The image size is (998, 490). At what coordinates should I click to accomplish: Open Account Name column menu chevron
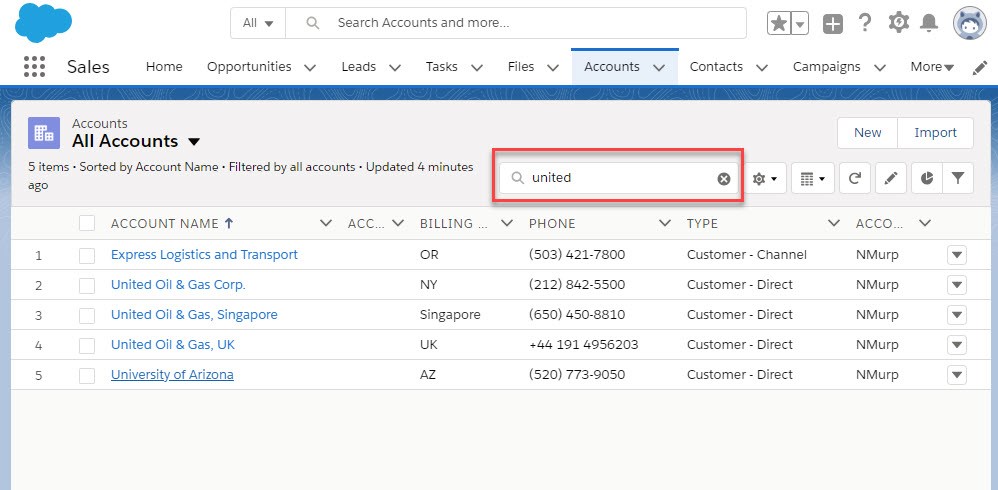326,223
